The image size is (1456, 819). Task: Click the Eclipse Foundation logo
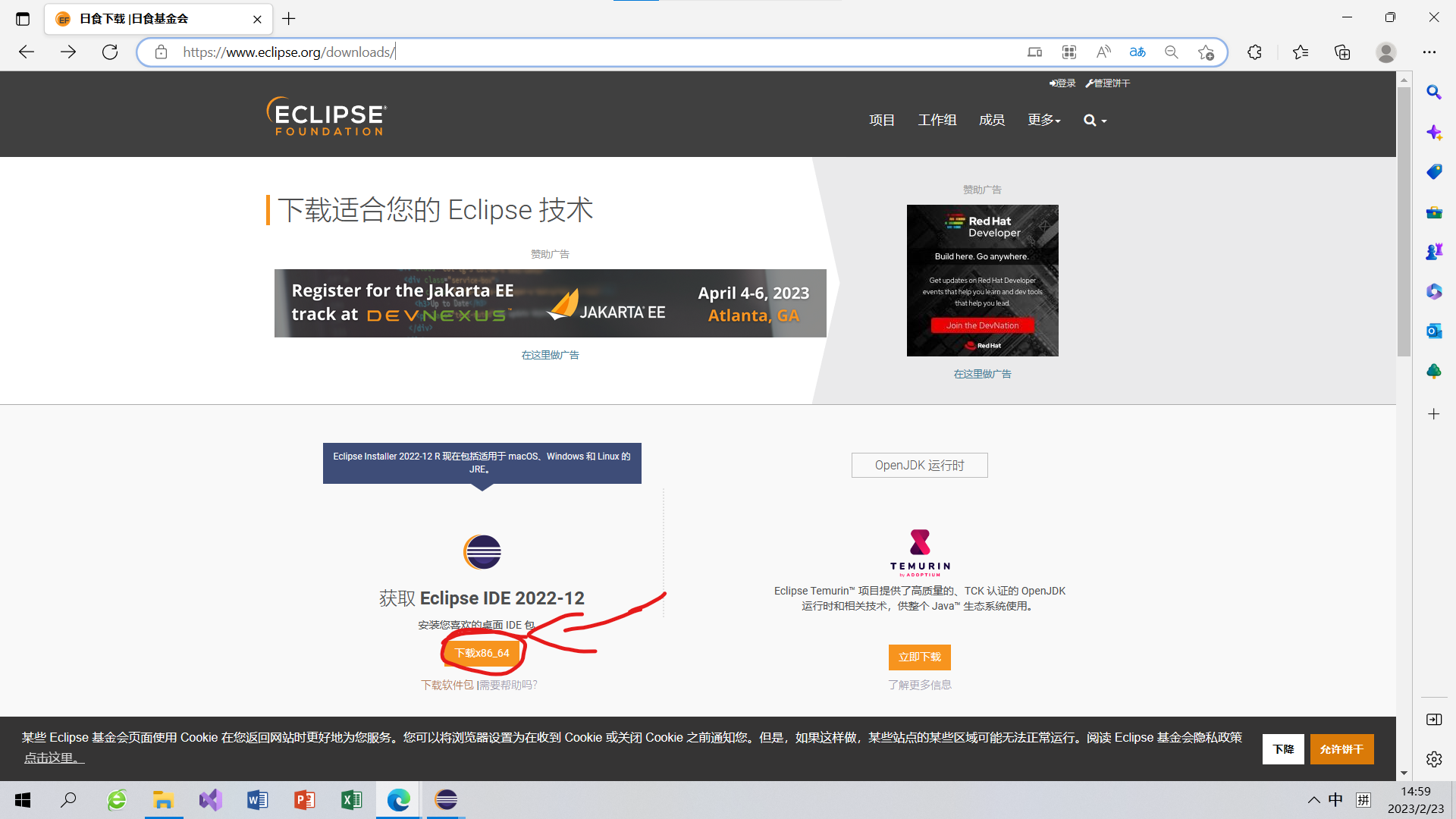327,117
